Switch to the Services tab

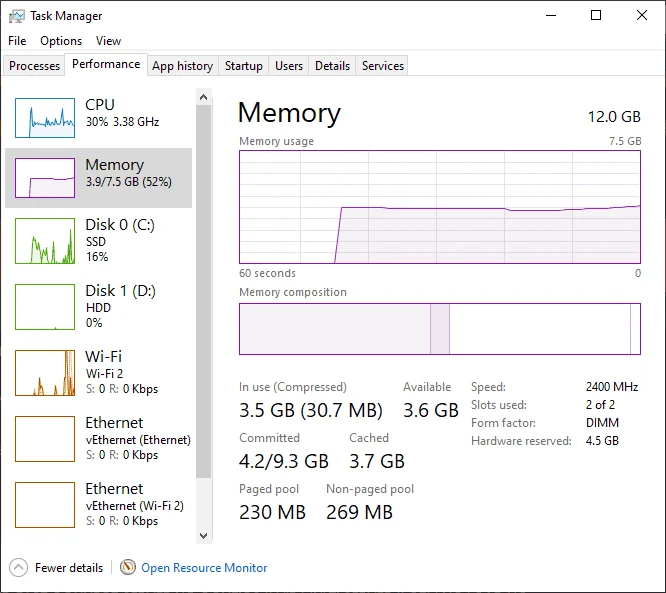pyautogui.click(x=382, y=66)
